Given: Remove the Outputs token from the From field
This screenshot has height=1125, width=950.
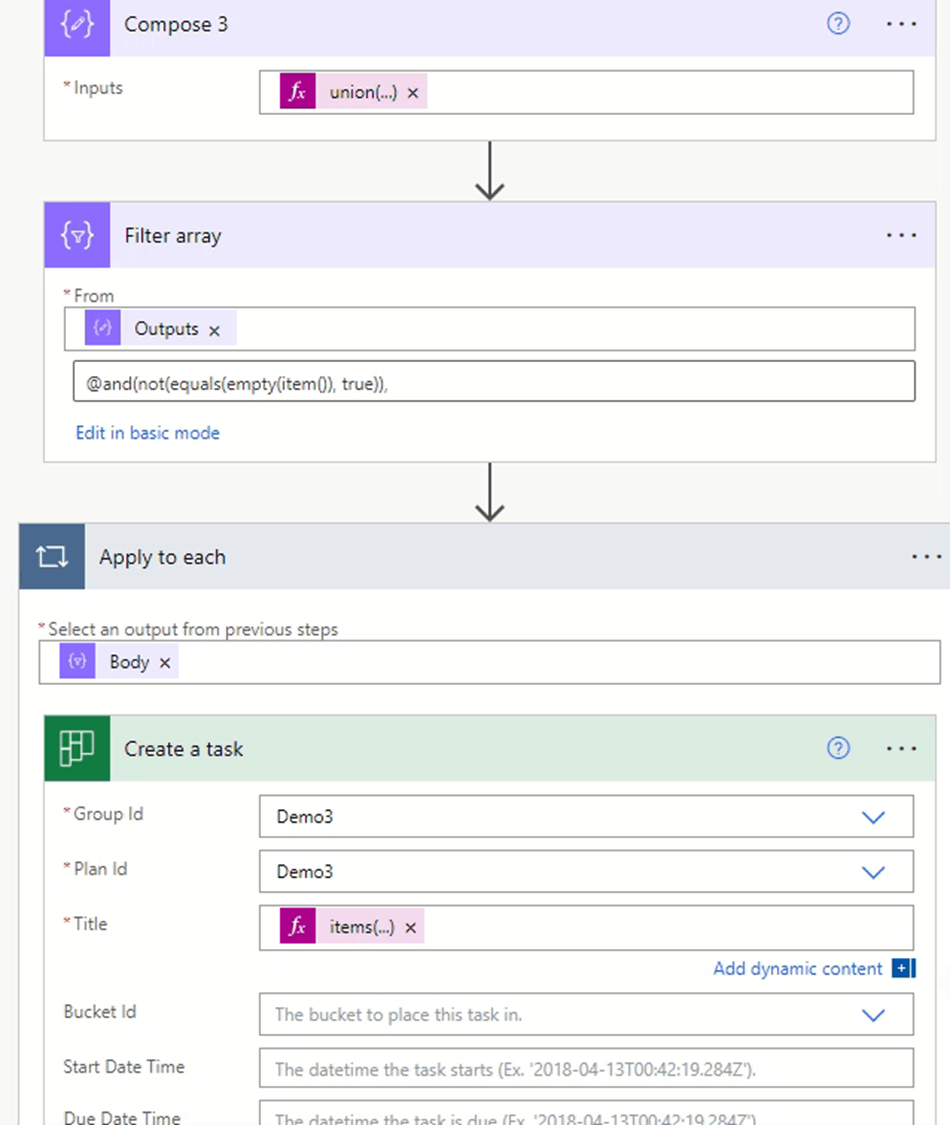Looking at the screenshot, I should tap(213, 328).
